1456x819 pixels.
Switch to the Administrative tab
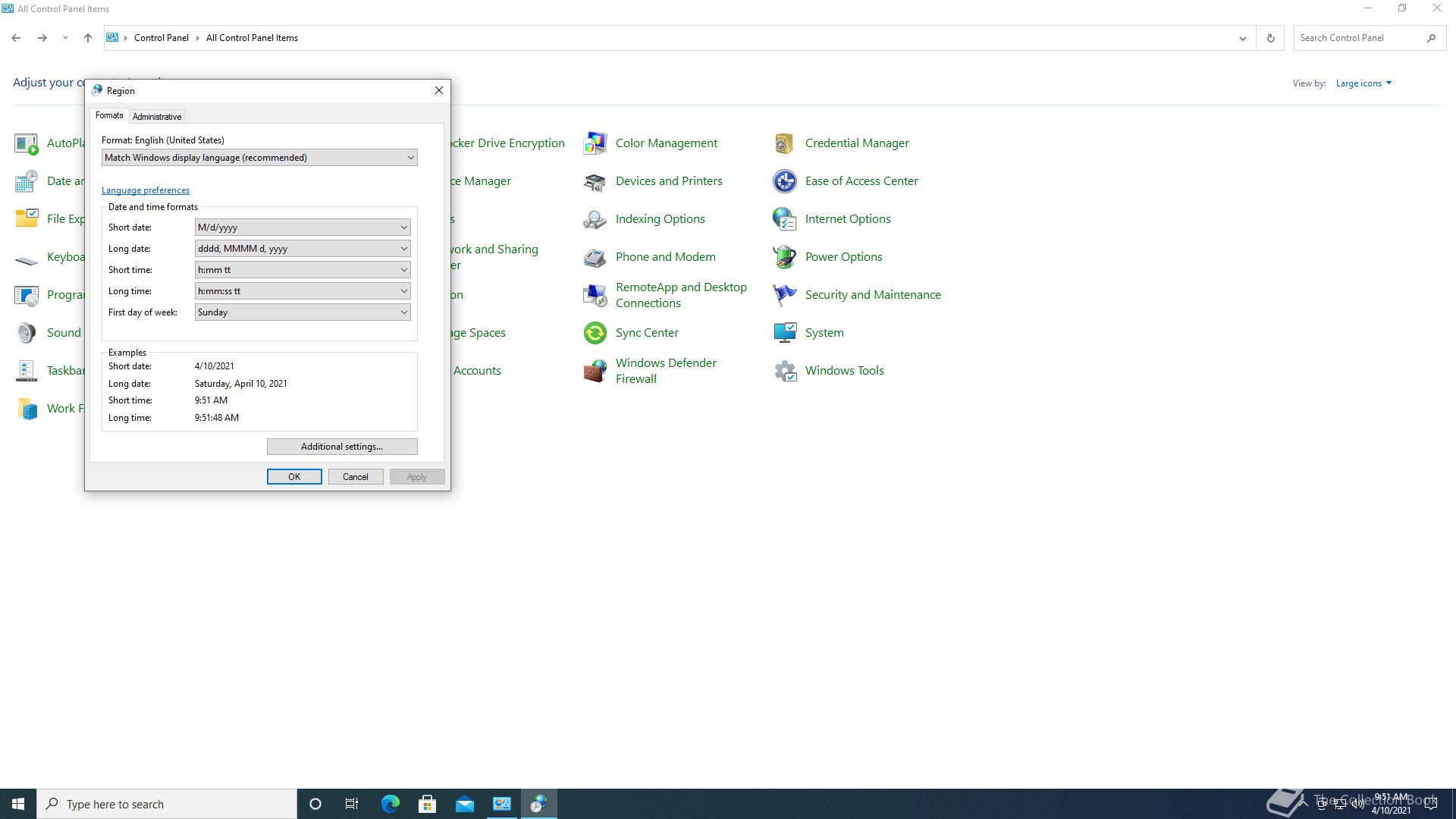(157, 117)
